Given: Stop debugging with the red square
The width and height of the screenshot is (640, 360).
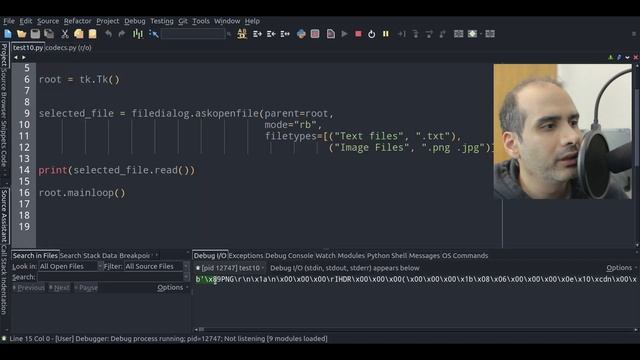Looking at the screenshot, I should point(358,34).
